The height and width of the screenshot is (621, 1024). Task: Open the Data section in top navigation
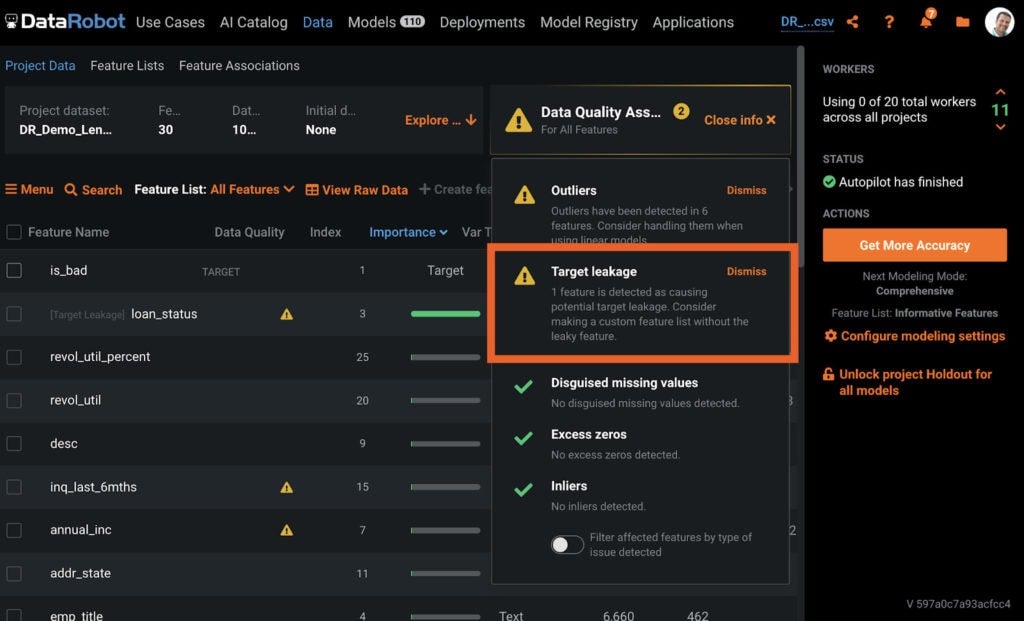coord(317,22)
